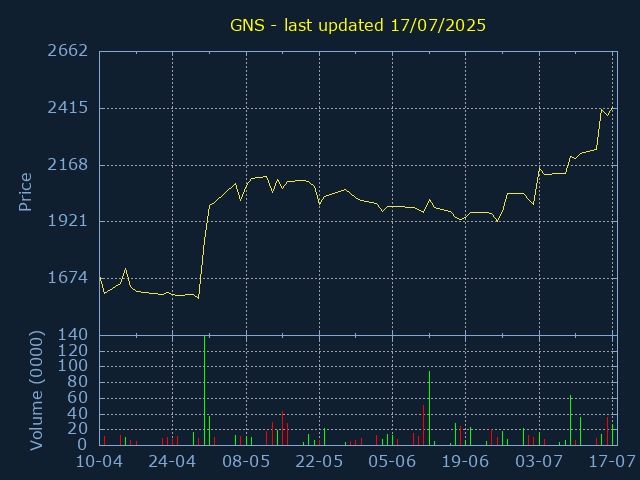Click the volume axis label 120
This screenshot has height=480, width=640.
click(x=73, y=351)
